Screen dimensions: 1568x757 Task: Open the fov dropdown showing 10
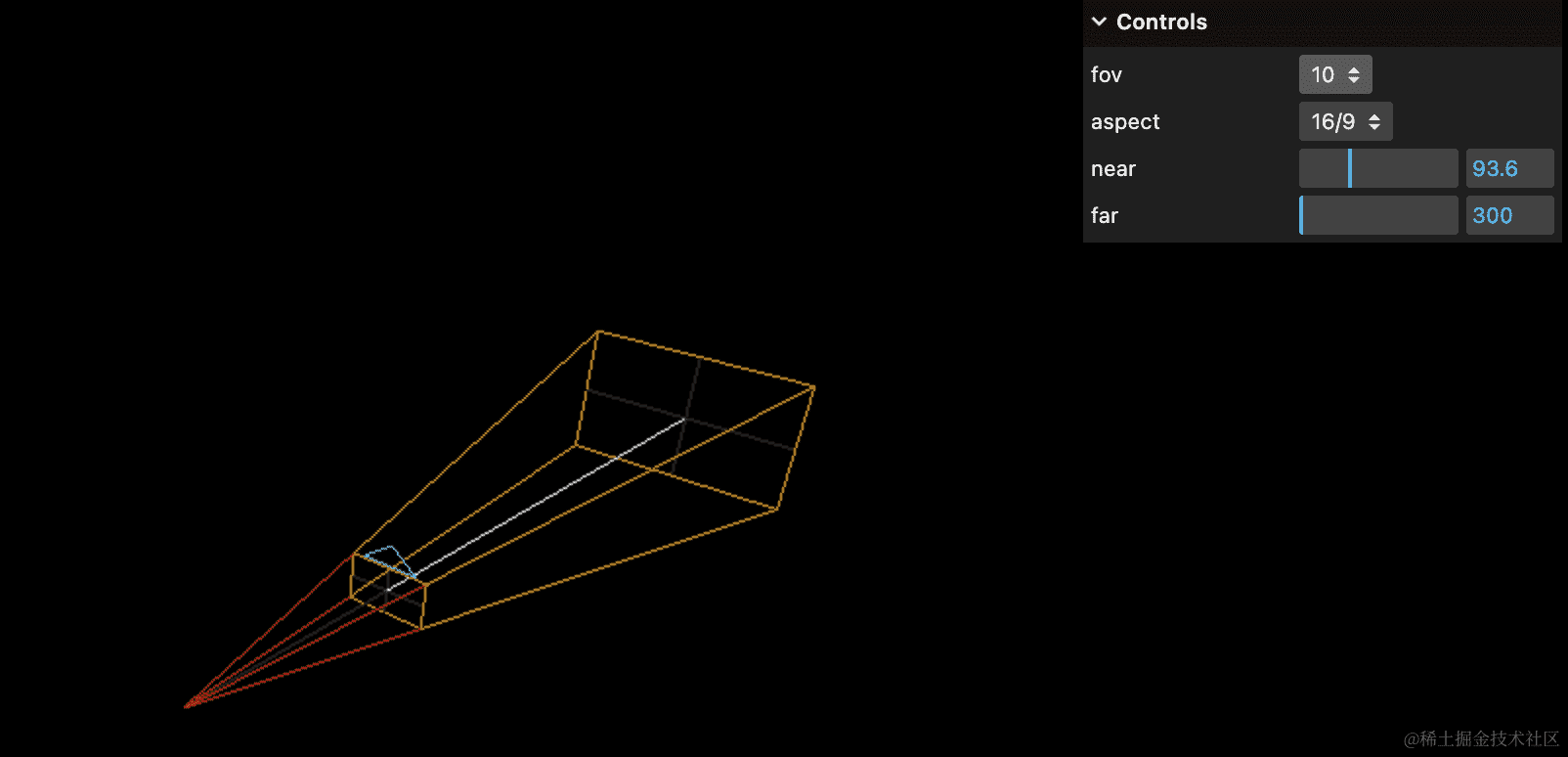[1334, 74]
